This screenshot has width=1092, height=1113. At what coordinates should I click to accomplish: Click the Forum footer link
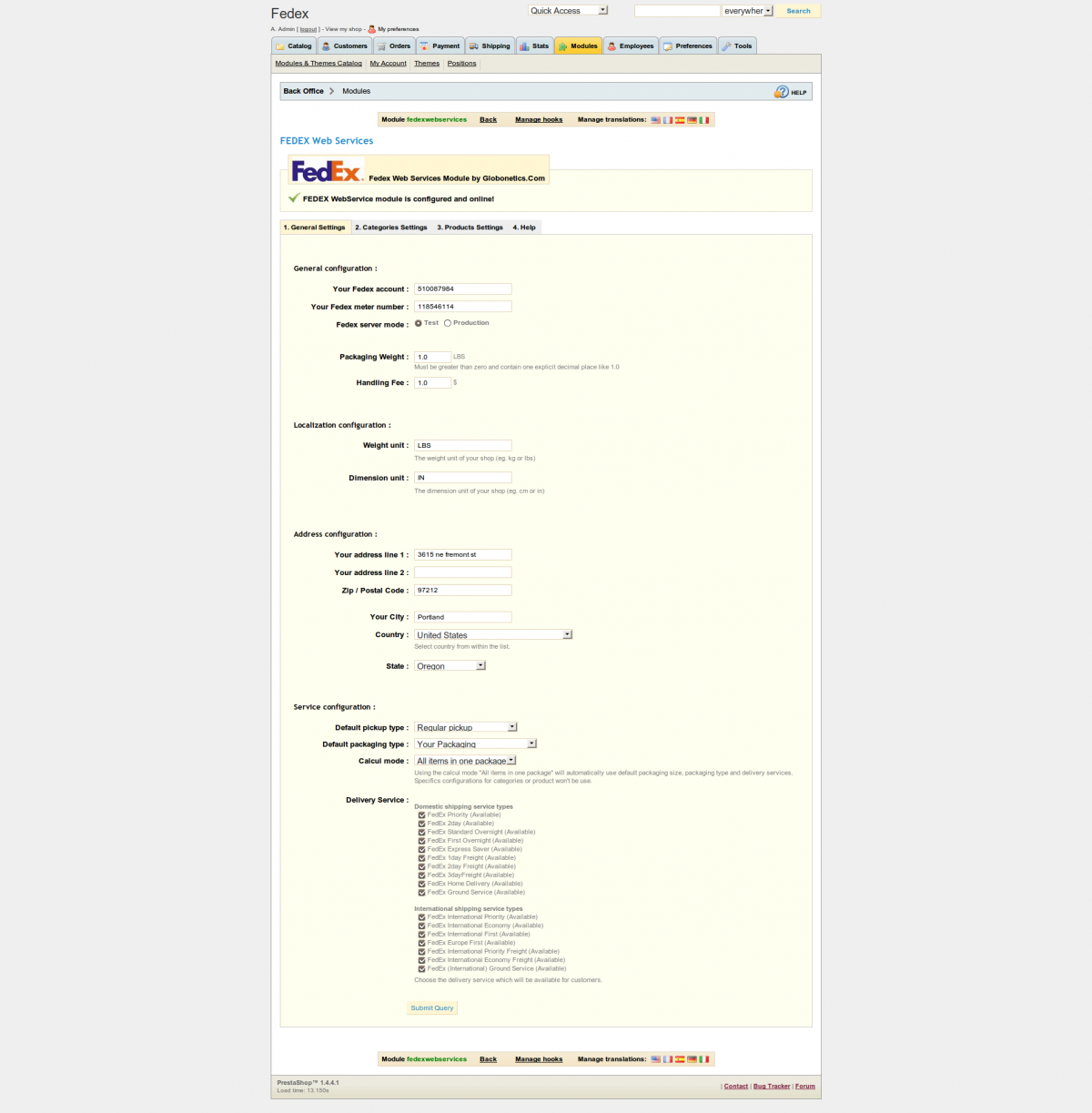805,1087
